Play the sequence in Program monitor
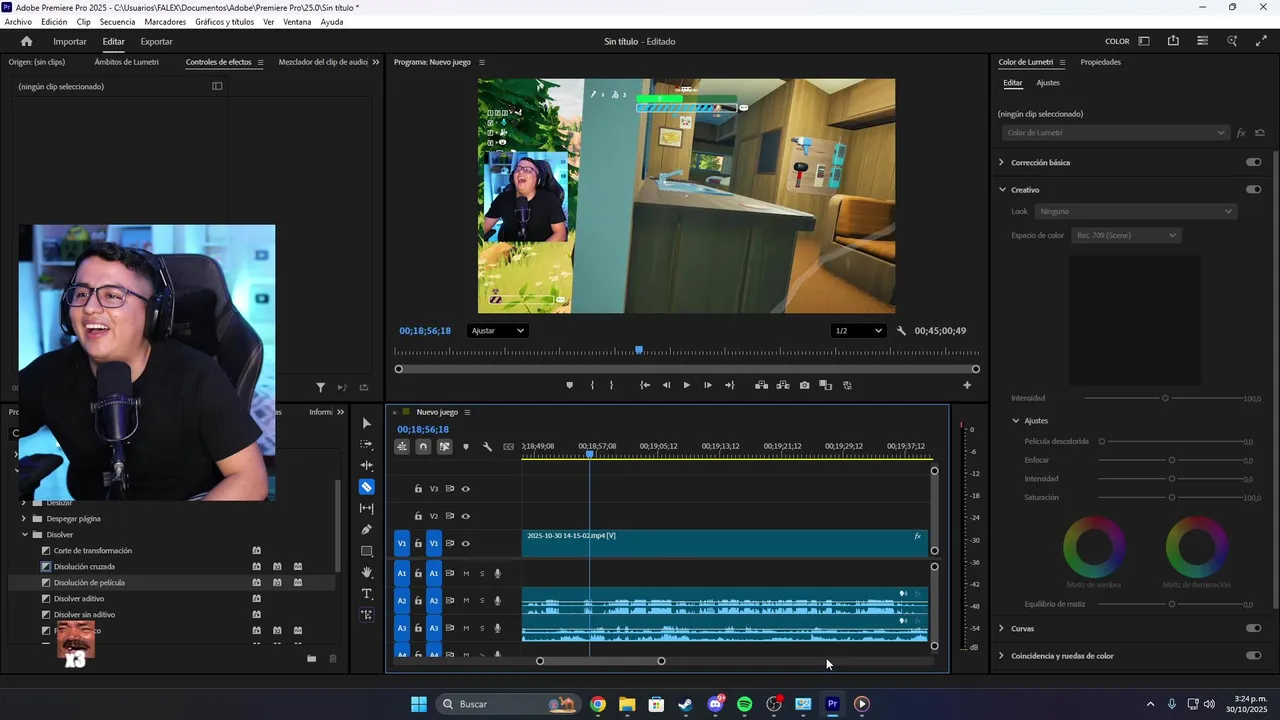 click(686, 385)
